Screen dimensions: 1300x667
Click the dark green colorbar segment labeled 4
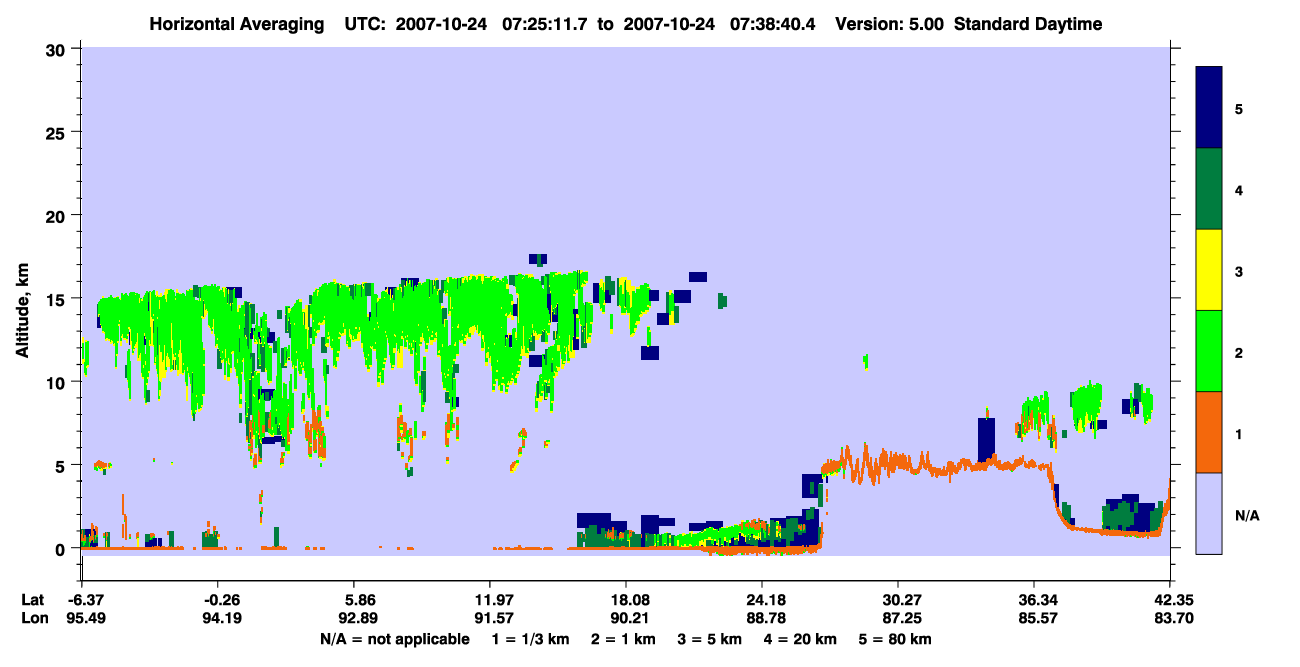click(1209, 189)
